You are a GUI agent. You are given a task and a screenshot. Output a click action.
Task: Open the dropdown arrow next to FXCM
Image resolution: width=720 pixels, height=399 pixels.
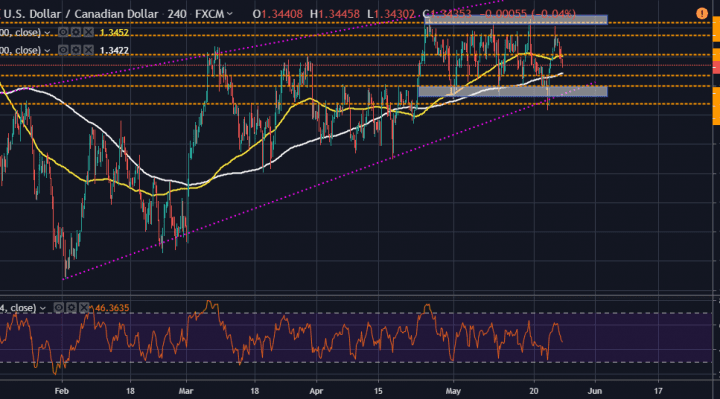[230, 14]
